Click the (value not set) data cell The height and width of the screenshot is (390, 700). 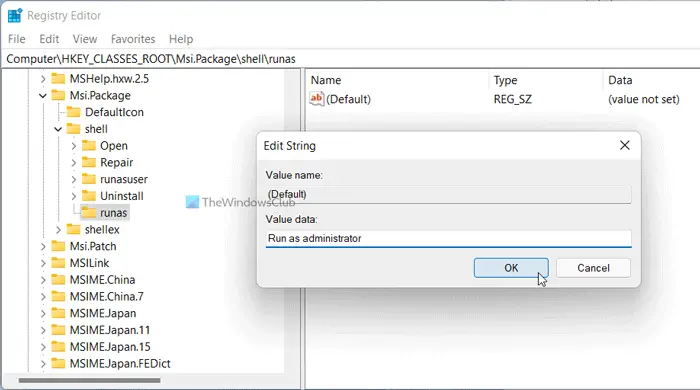pos(643,99)
